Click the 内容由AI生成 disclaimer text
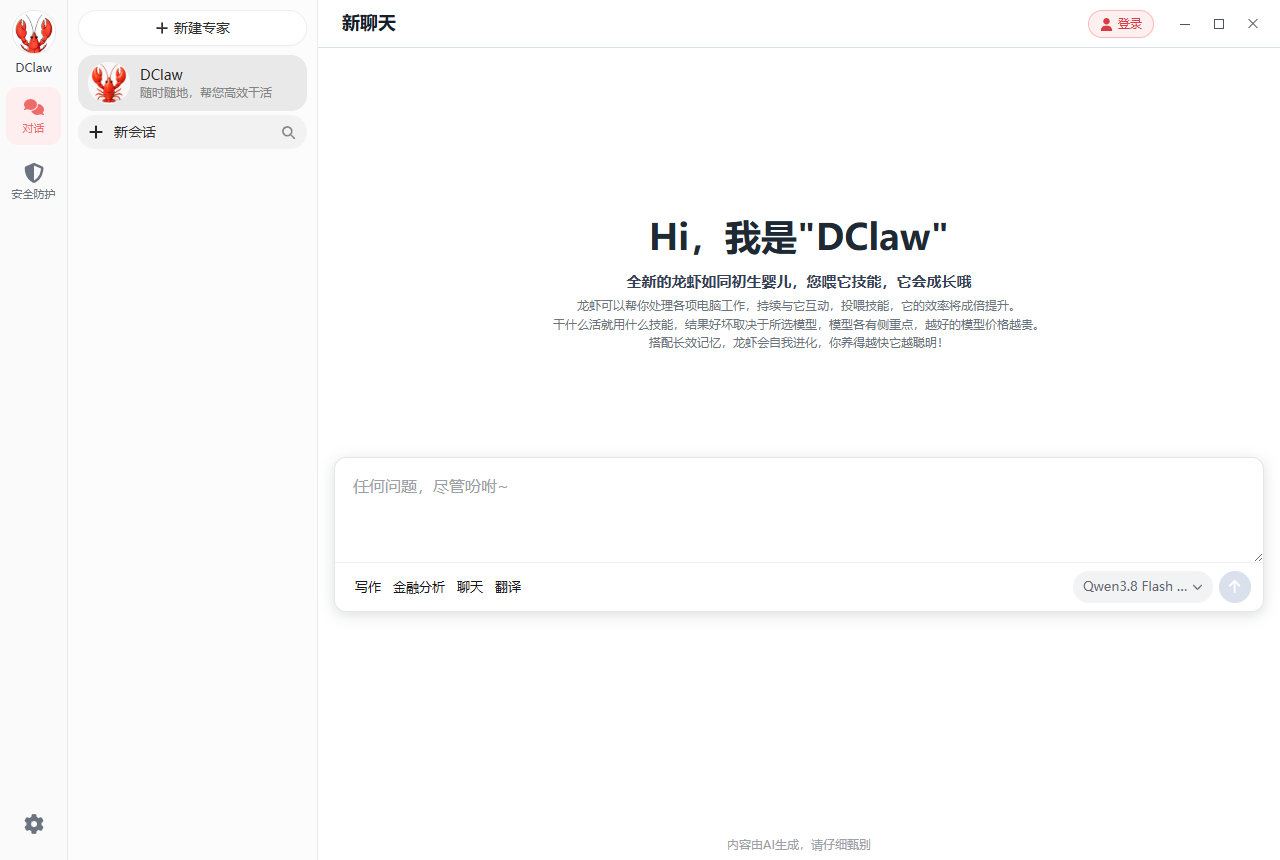 [799, 845]
